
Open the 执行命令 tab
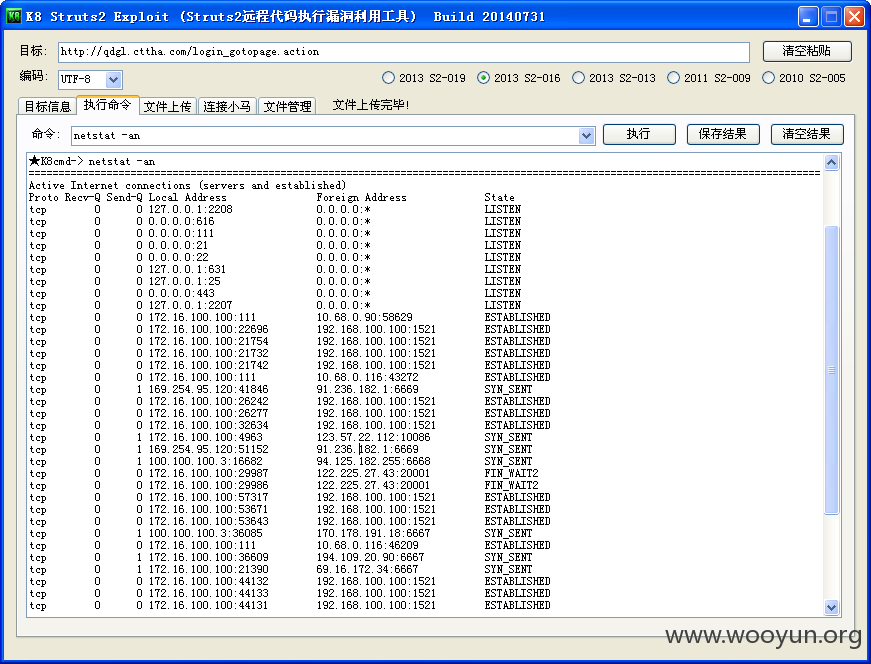pyautogui.click(x=107, y=104)
